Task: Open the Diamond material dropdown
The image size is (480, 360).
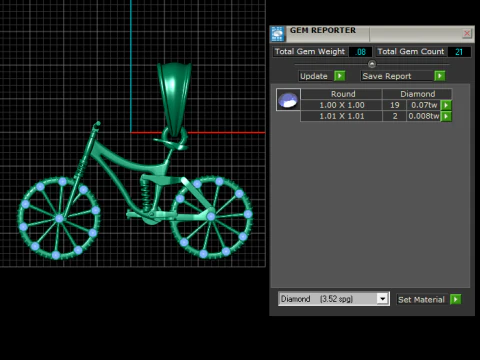Action: [383, 299]
